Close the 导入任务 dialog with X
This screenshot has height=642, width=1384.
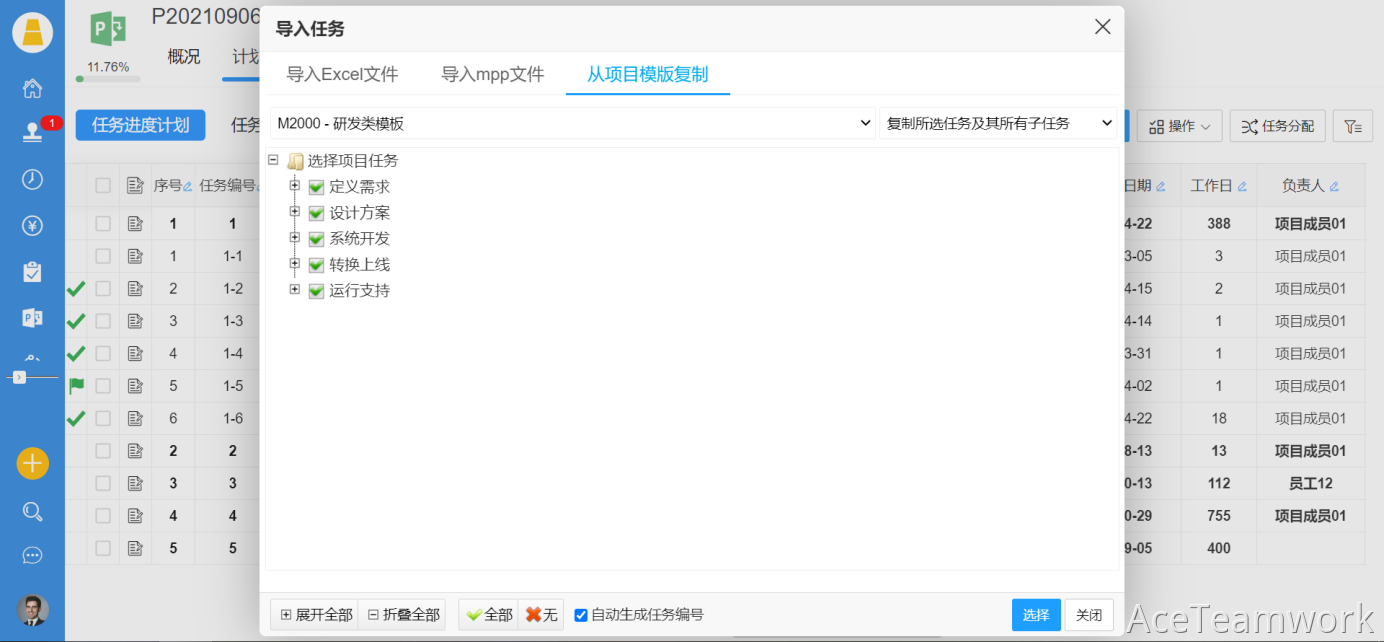pyautogui.click(x=1102, y=27)
